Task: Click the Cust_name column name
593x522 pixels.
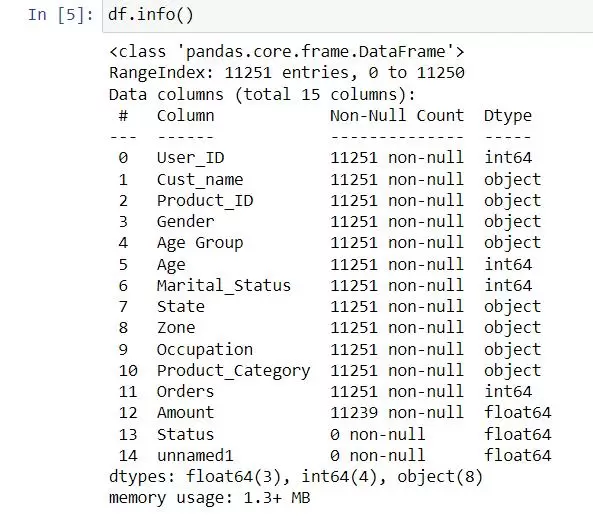Action: click(x=200, y=179)
